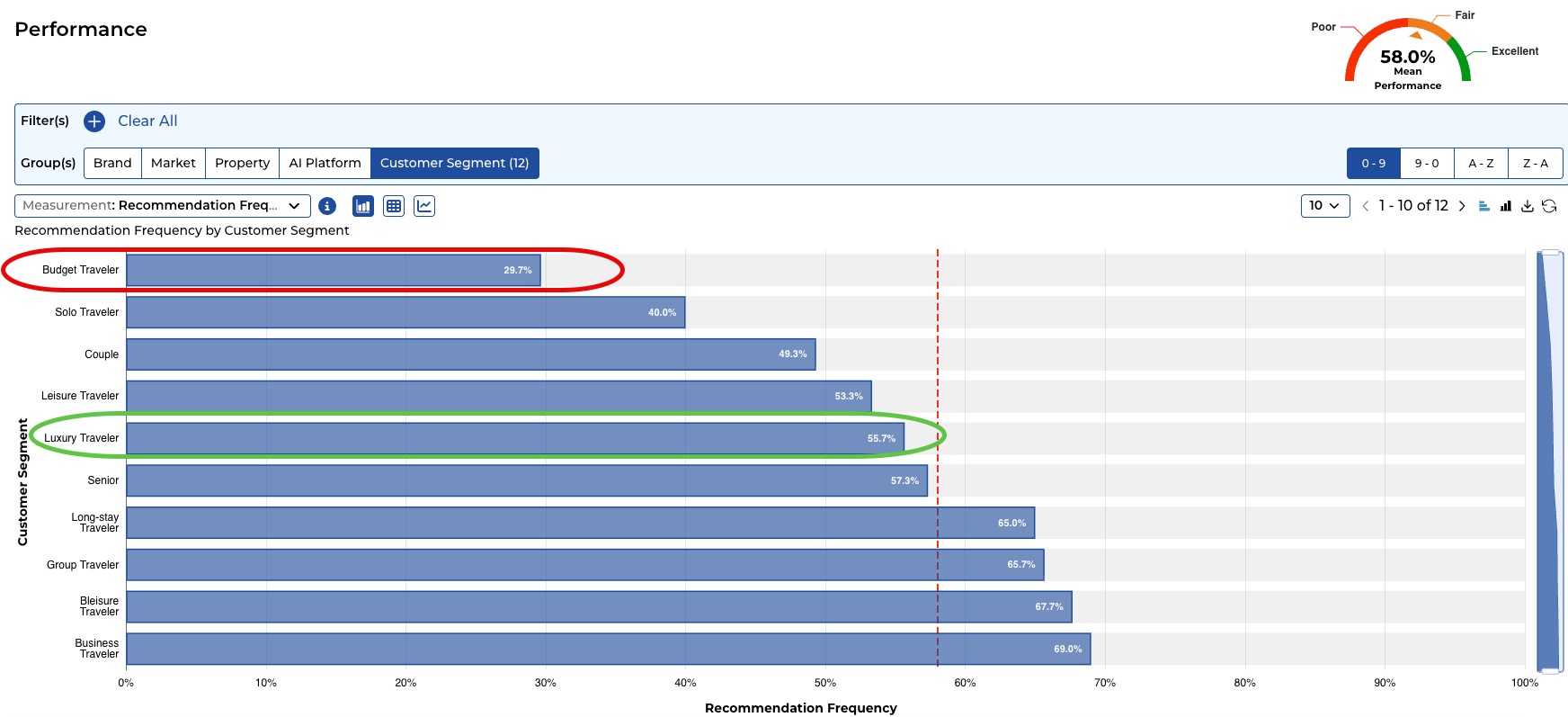Group by AI Platform
1568x717 pixels.
click(x=325, y=164)
